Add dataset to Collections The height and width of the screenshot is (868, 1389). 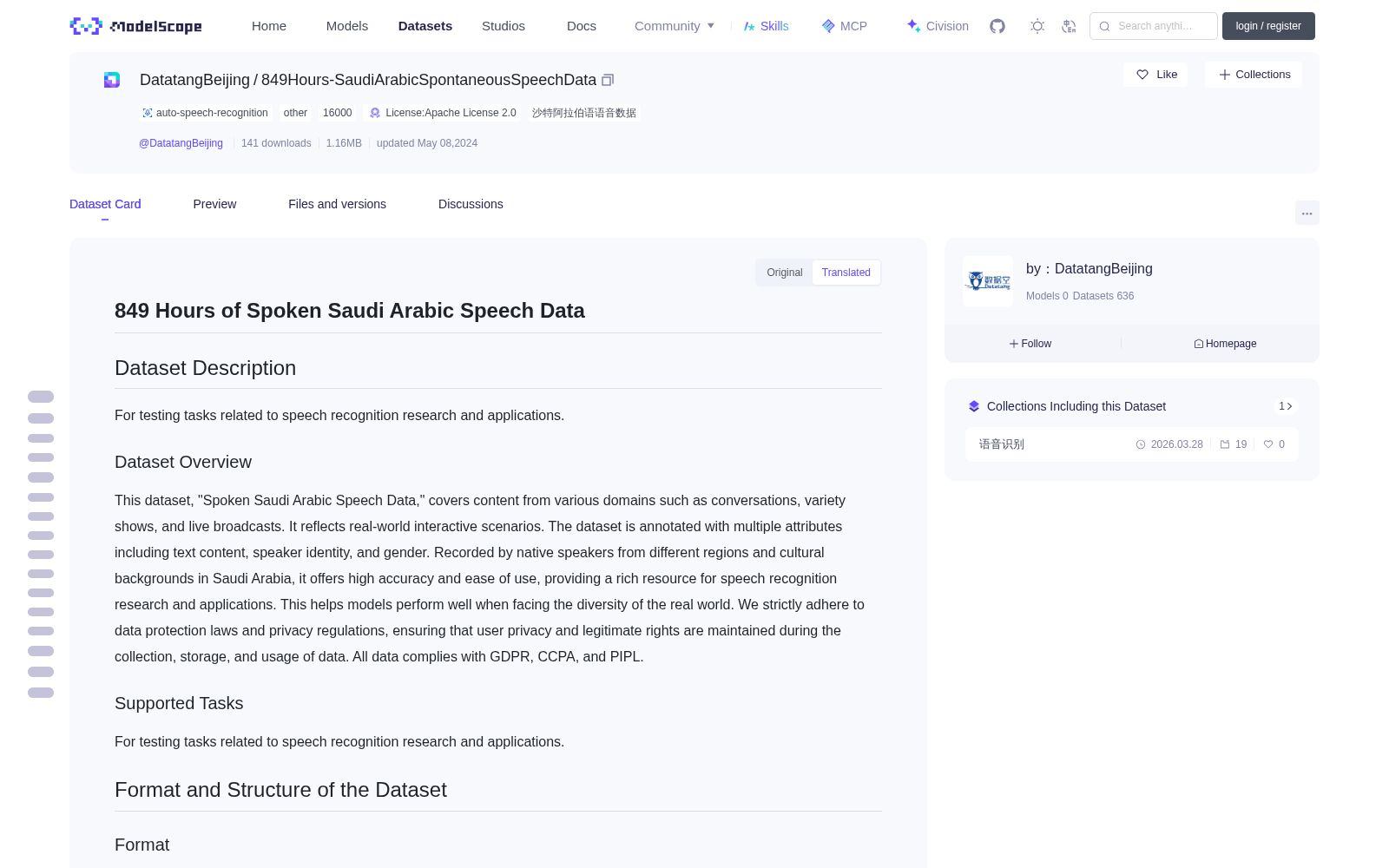pos(1254,75)
